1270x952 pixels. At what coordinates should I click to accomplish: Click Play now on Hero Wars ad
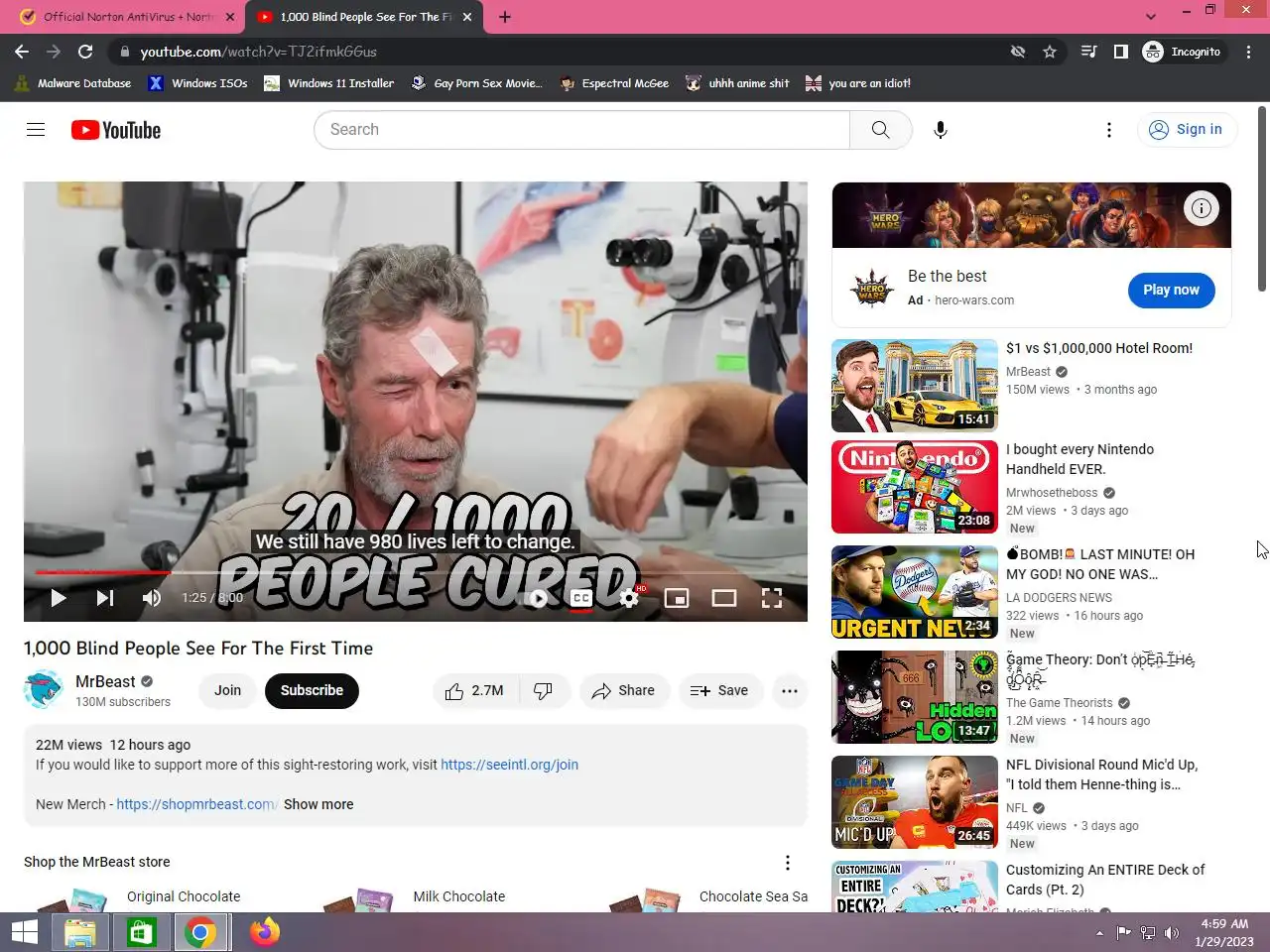click(x=1171, y=290)
